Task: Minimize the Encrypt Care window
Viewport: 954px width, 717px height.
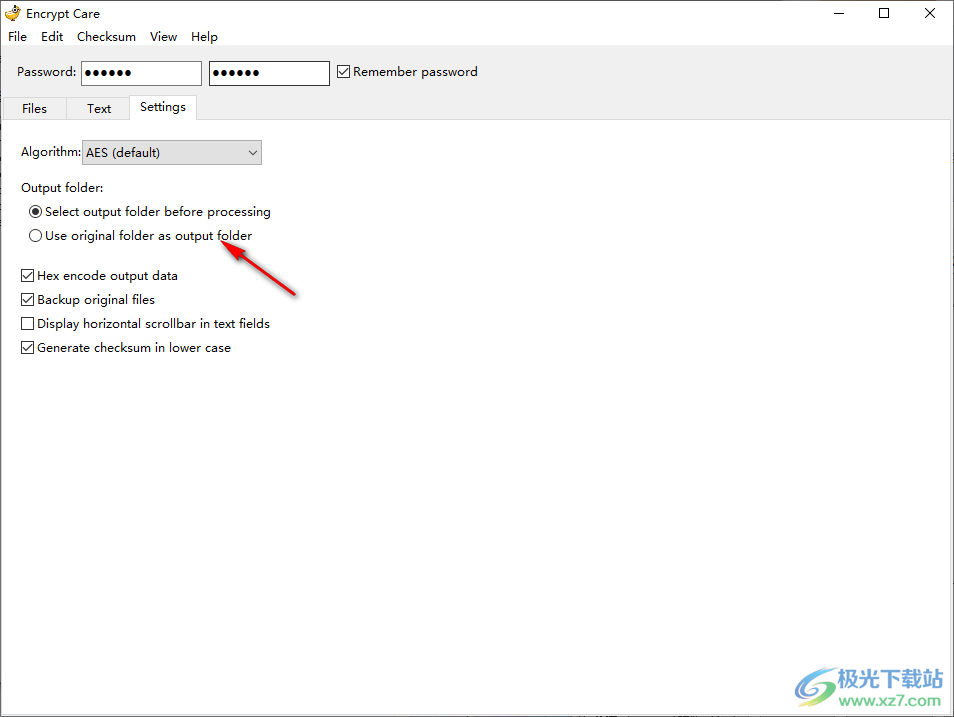Action: coord(839,13)
